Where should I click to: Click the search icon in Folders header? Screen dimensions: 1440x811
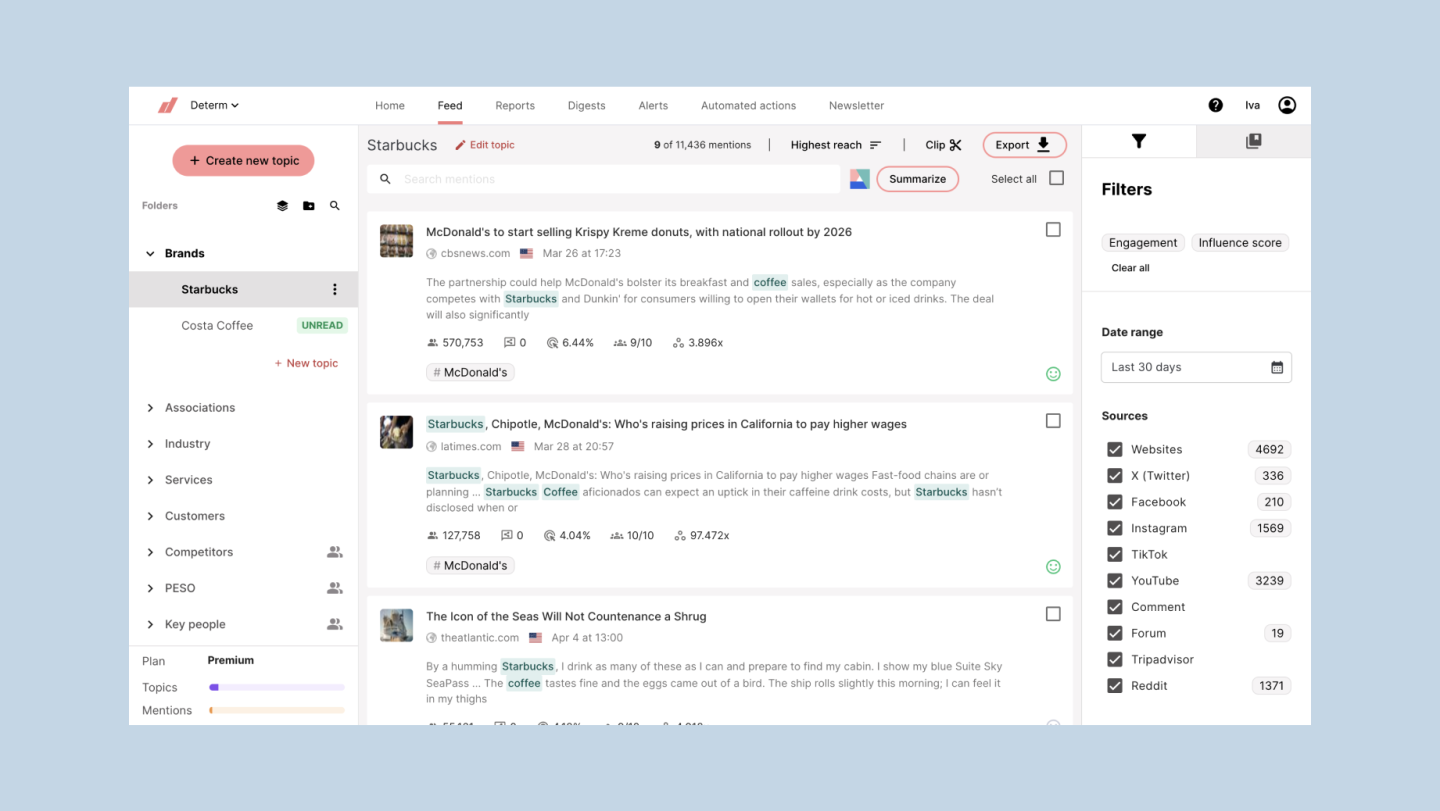[x=335, y=206]
